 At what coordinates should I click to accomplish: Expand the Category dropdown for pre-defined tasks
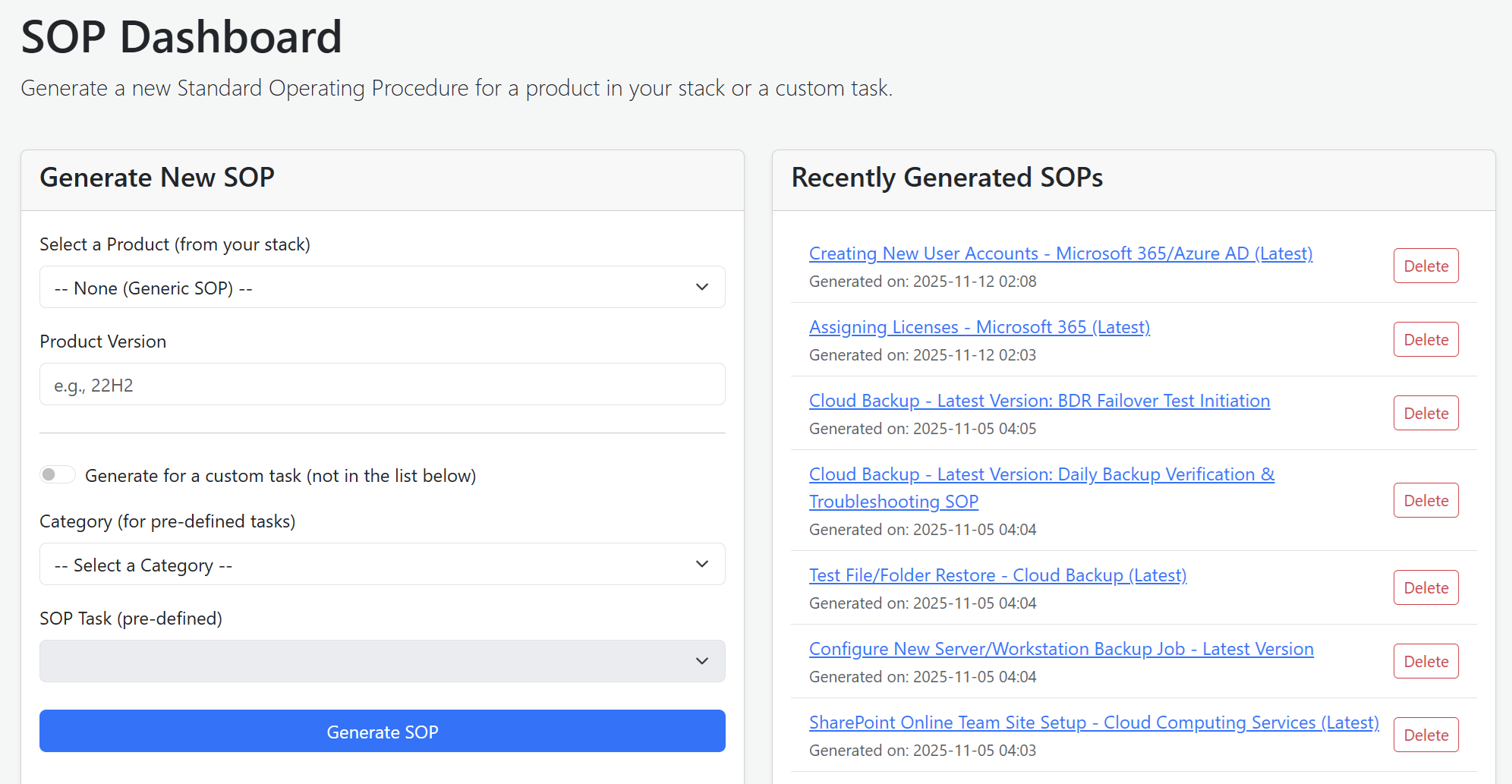point(382,564)
